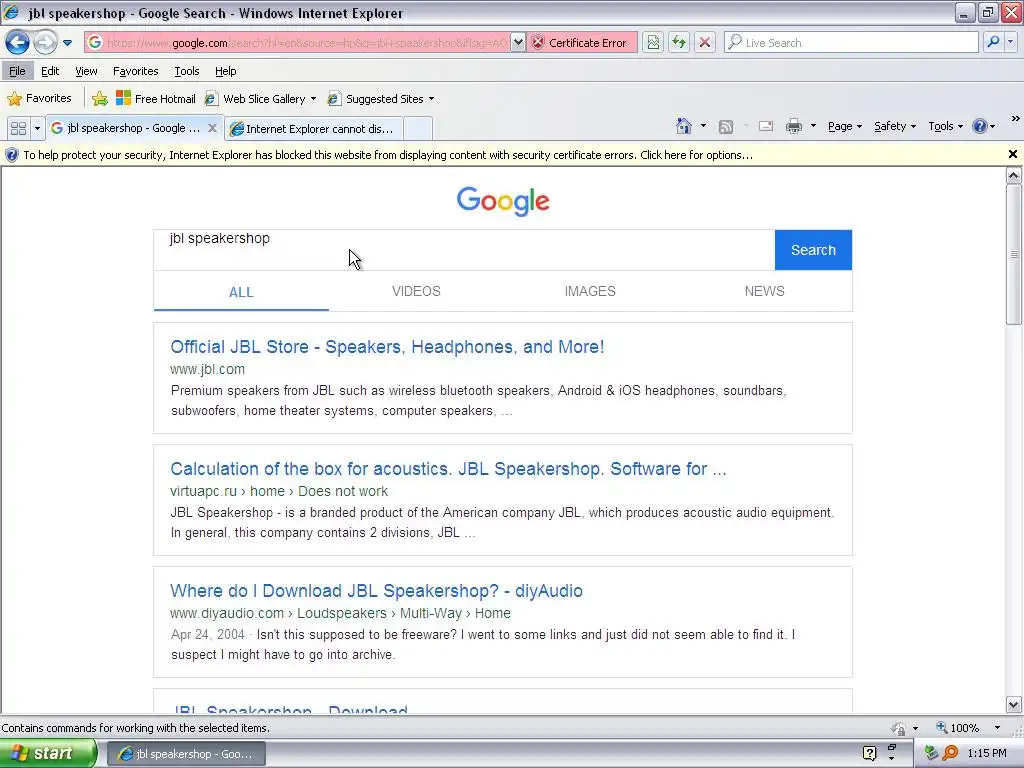Open the Windows Start menu

click(48, 753)
